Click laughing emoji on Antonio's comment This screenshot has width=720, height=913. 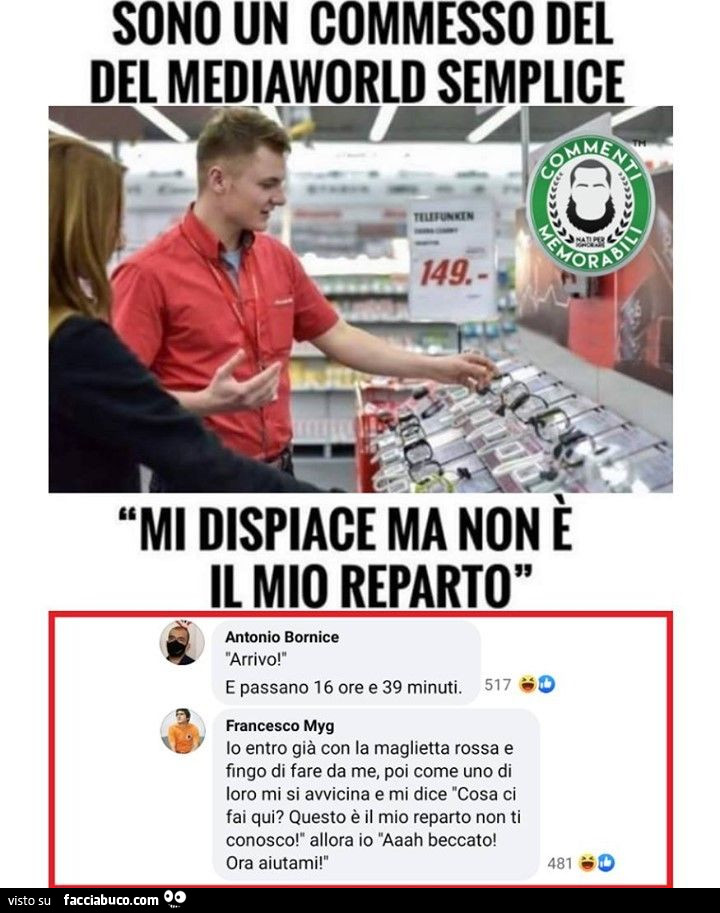527,684
